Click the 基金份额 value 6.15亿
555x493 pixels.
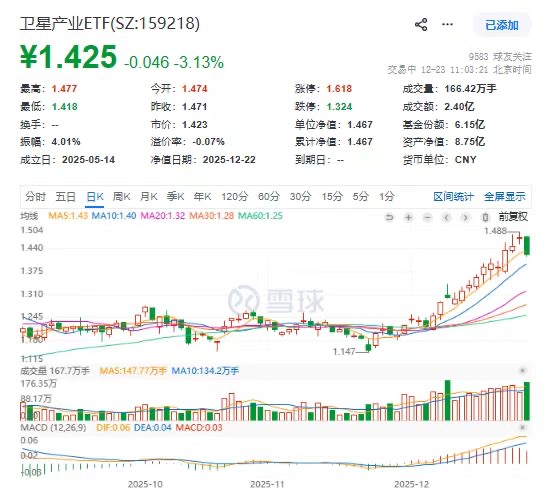[469, 125]
